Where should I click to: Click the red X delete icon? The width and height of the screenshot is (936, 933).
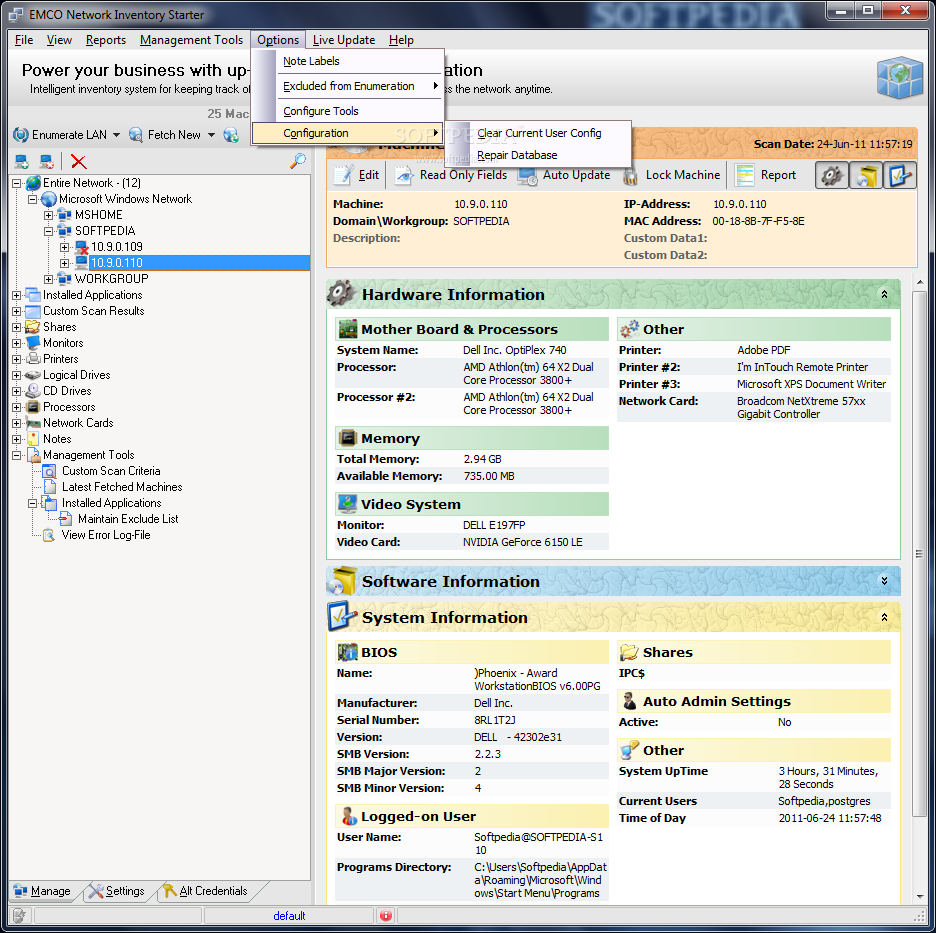pyautogui.click(x=78, y=161)
